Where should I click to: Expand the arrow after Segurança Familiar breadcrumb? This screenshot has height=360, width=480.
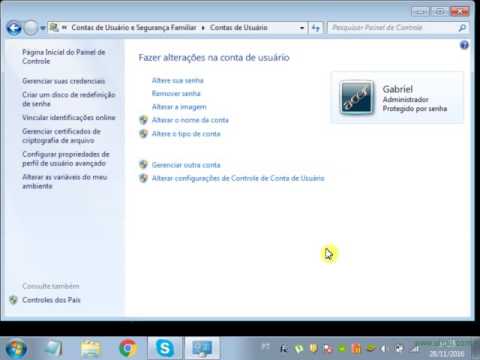coord(203,28)
